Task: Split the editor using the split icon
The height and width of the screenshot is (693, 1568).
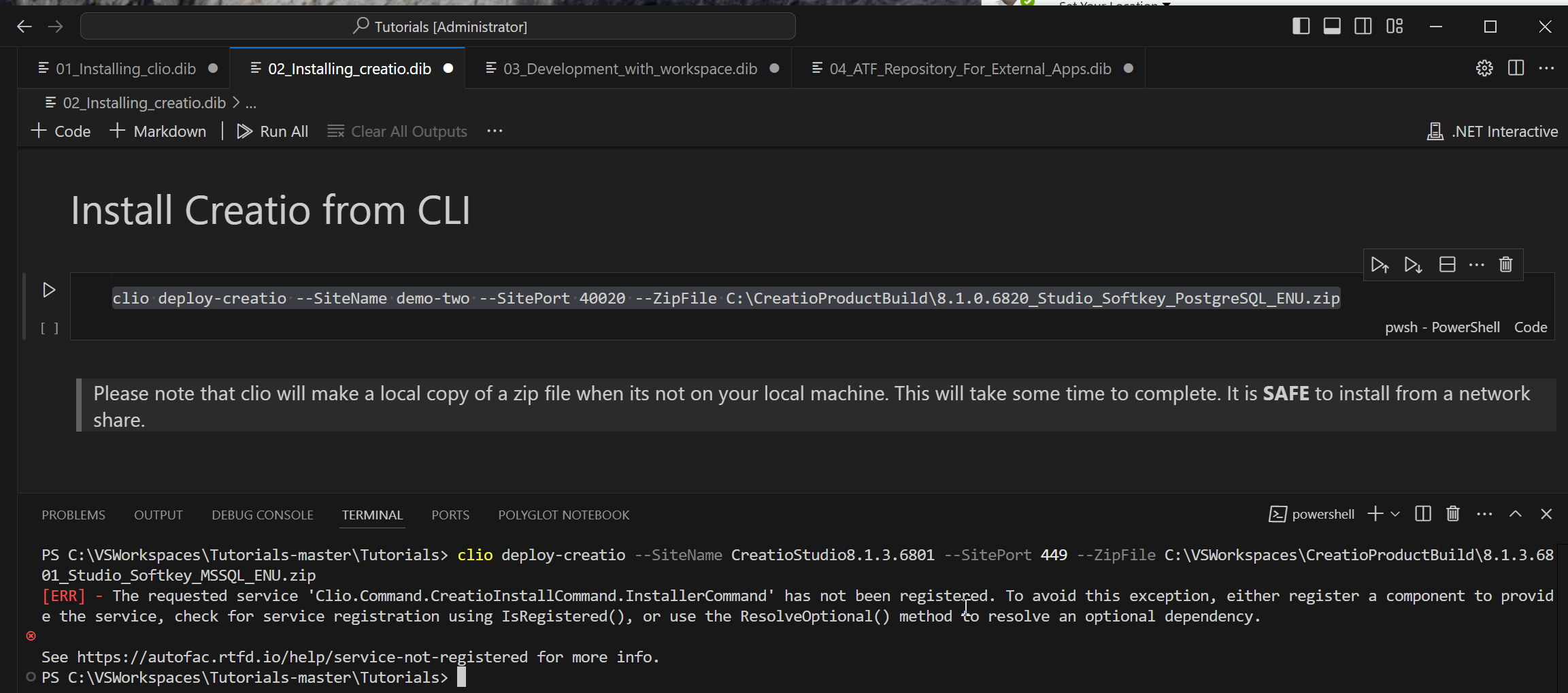Action: 1517,67
